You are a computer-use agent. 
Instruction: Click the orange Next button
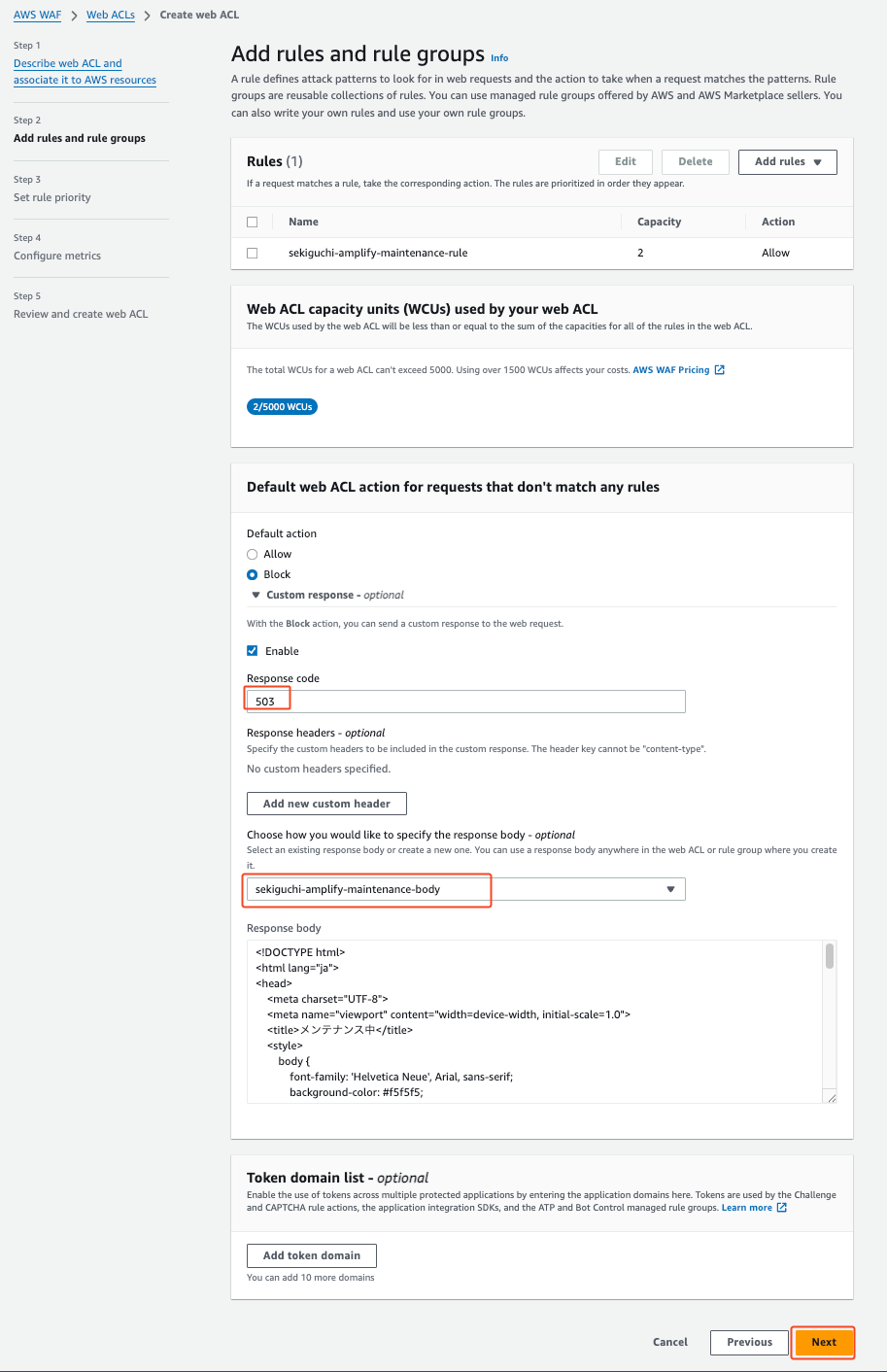pyautogui.click(x=824, y=1342)
